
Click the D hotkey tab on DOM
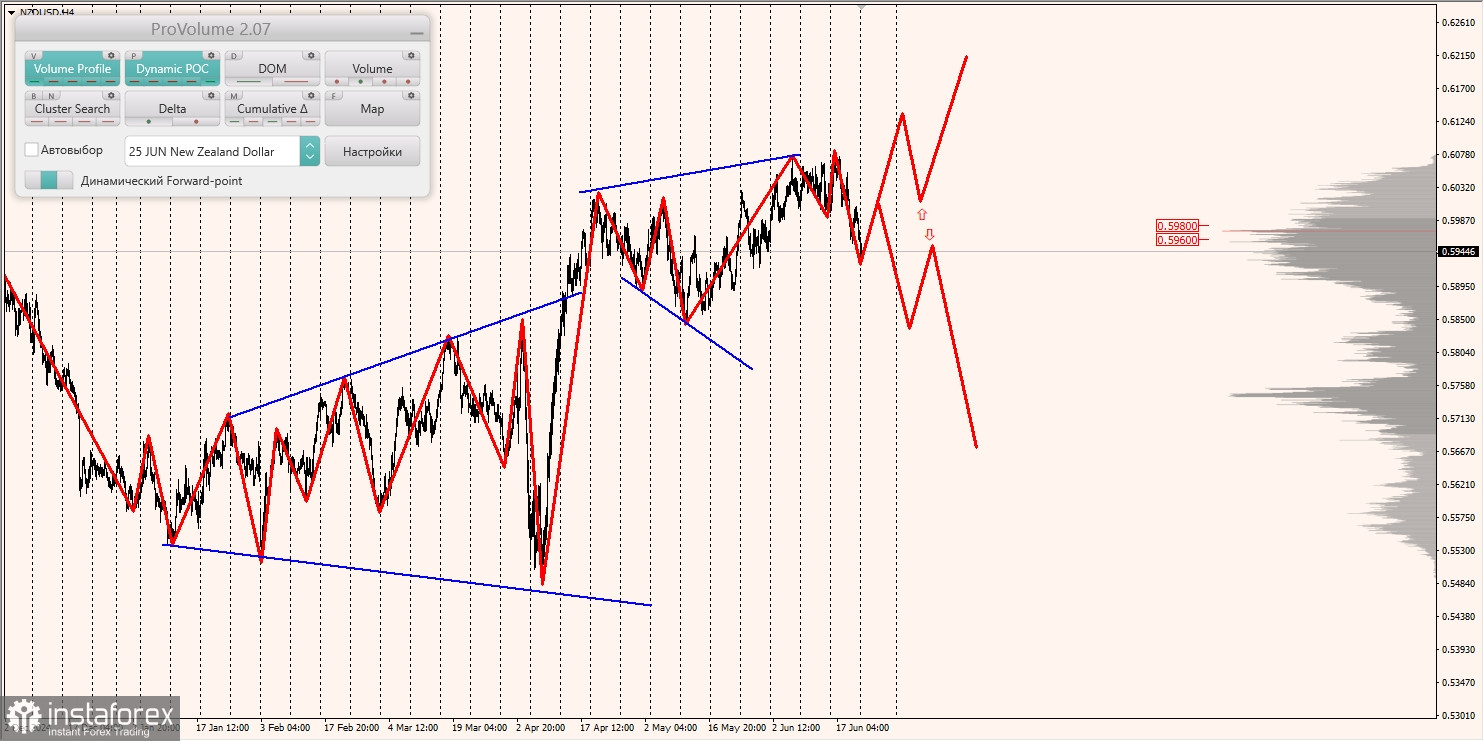(x=235, y=56)
